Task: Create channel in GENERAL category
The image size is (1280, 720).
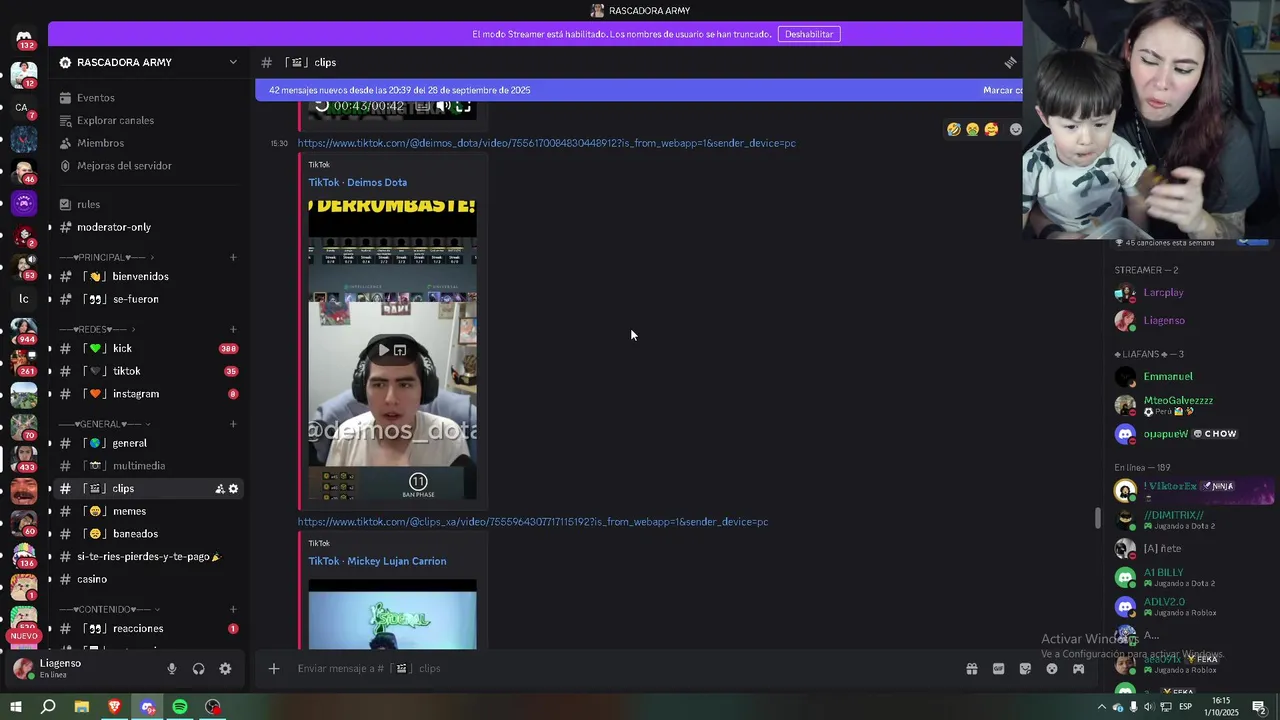Action: pos(233,424)
